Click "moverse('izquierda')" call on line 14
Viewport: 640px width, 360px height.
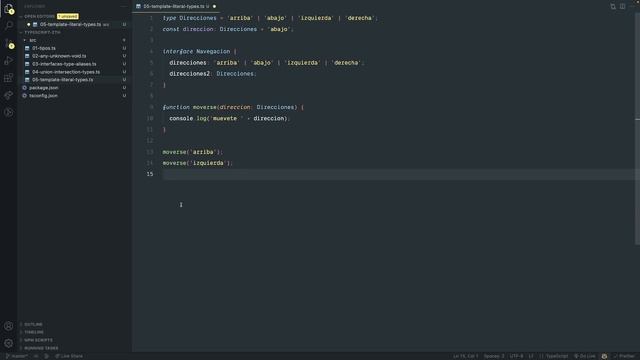tap(198, 163)
